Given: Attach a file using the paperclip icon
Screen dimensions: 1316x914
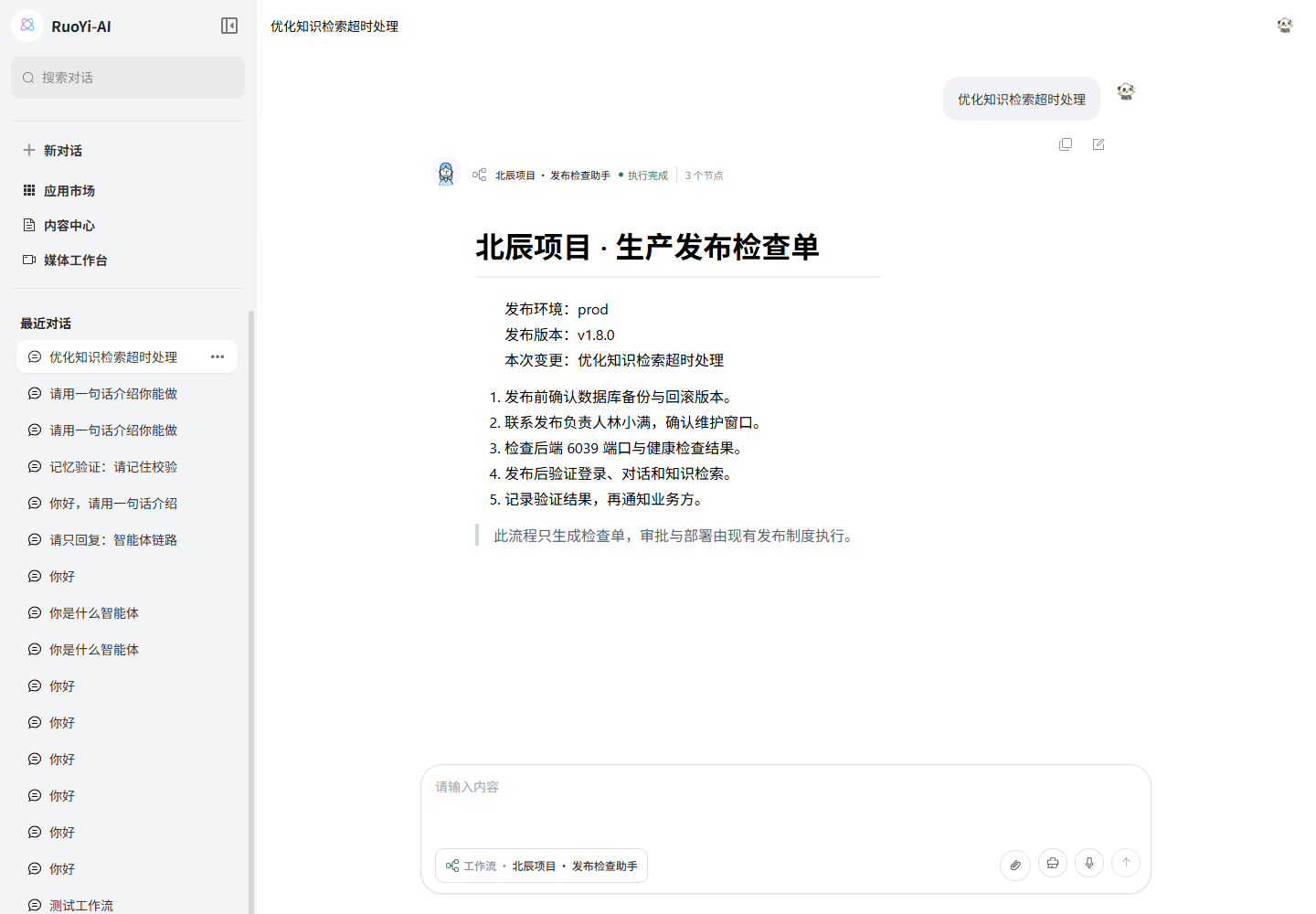Looking at the screenshot, I should click(x=1015, y=865).
